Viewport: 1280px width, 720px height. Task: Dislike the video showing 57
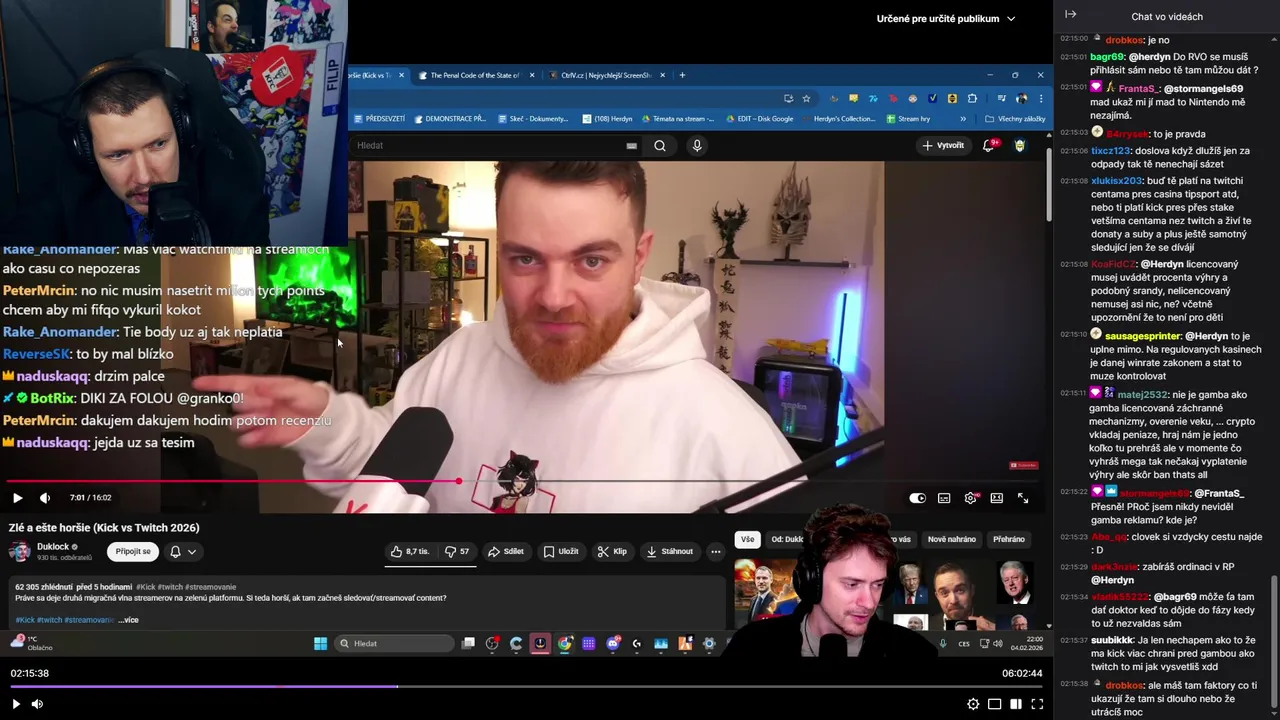click(457, 551)
